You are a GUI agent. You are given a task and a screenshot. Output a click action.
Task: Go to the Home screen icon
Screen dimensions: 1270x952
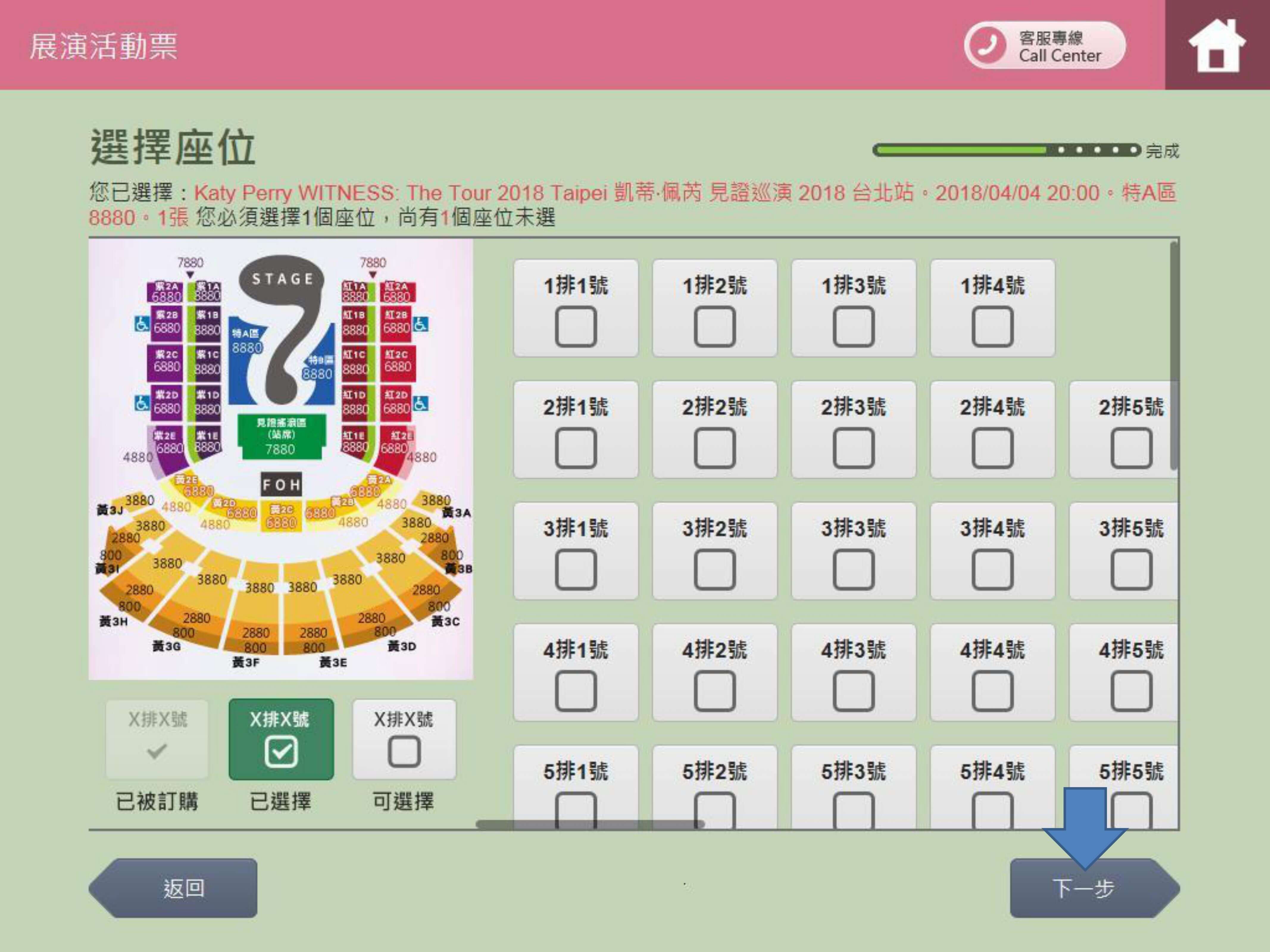(x=1217, y=45)
